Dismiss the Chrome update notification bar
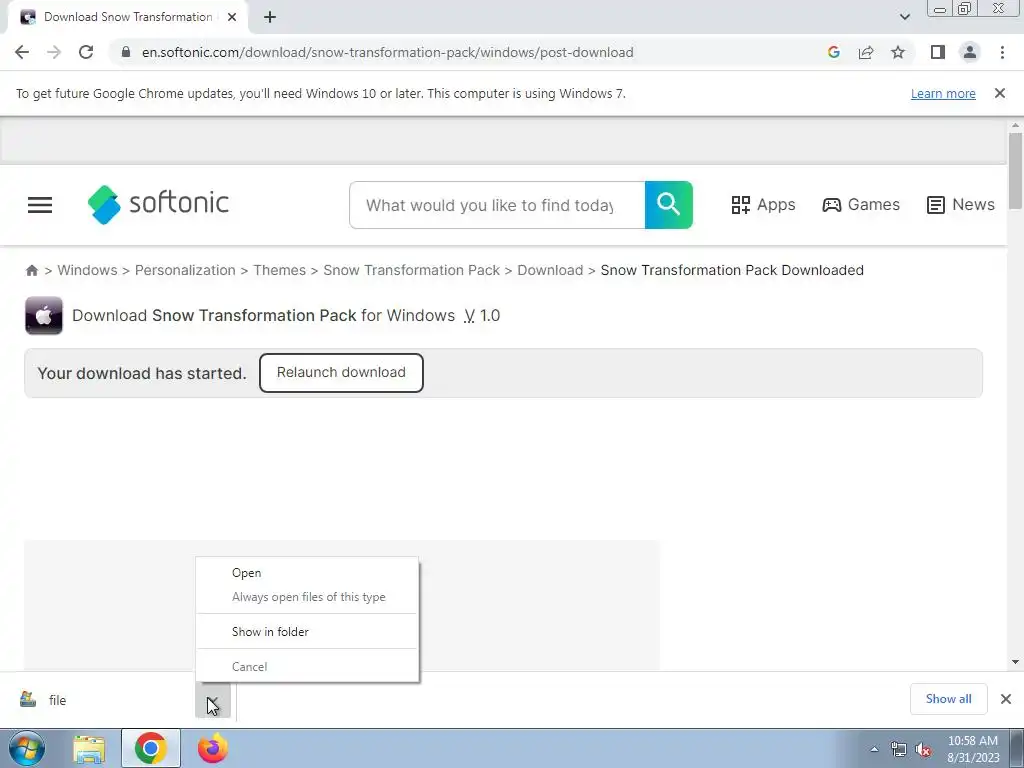Viewport: 1024px width, 768px height. point(1000,93)
